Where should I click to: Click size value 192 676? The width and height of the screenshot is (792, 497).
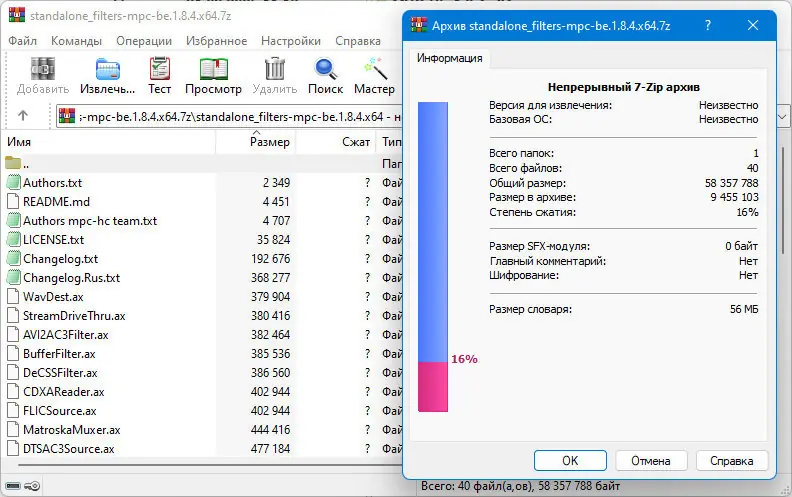(271, 259)
